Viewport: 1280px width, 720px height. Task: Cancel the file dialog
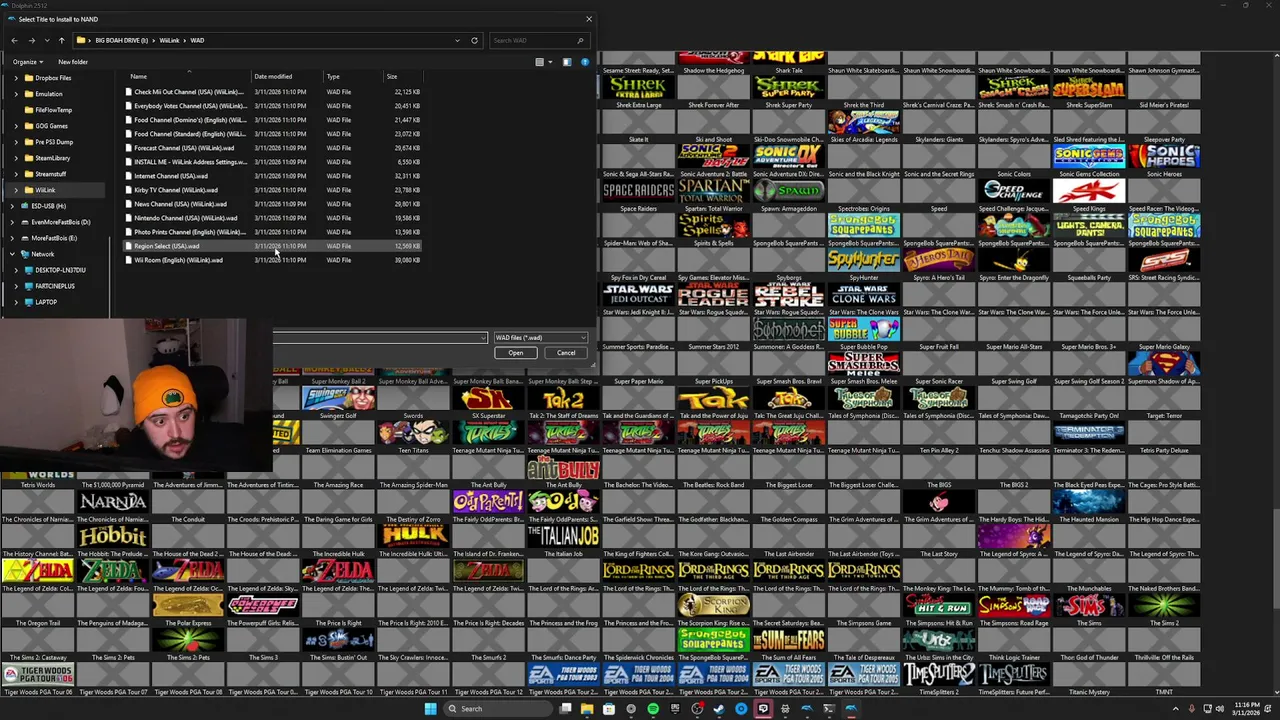pos(566,353)
